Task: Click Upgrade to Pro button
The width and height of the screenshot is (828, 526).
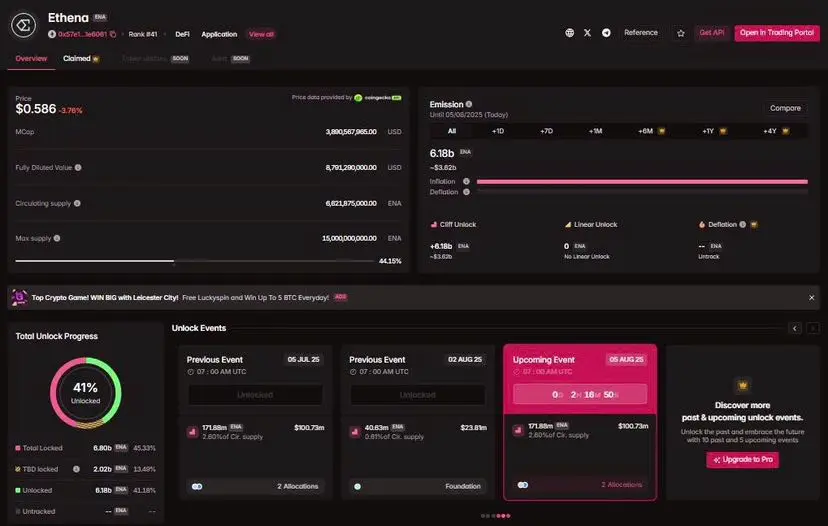Action: tap(742, 459)
